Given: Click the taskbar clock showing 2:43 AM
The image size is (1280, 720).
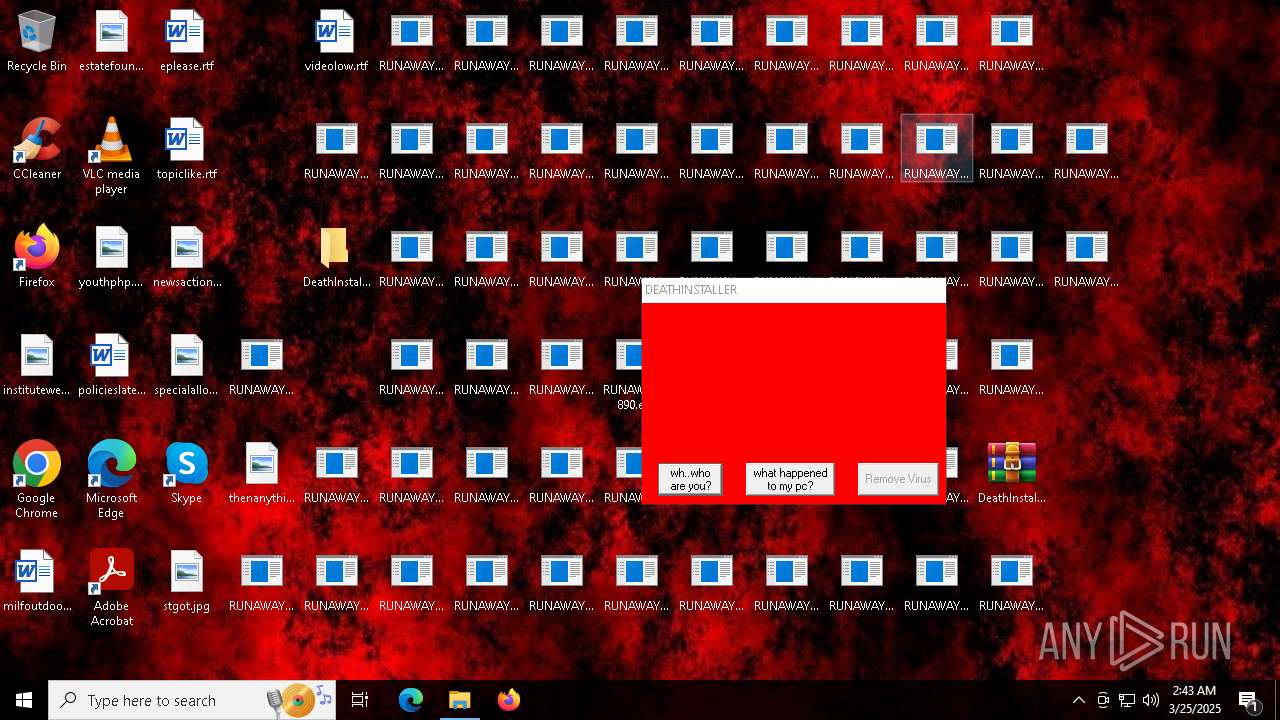Looking at the screenshot, I should pos(1196,700).
